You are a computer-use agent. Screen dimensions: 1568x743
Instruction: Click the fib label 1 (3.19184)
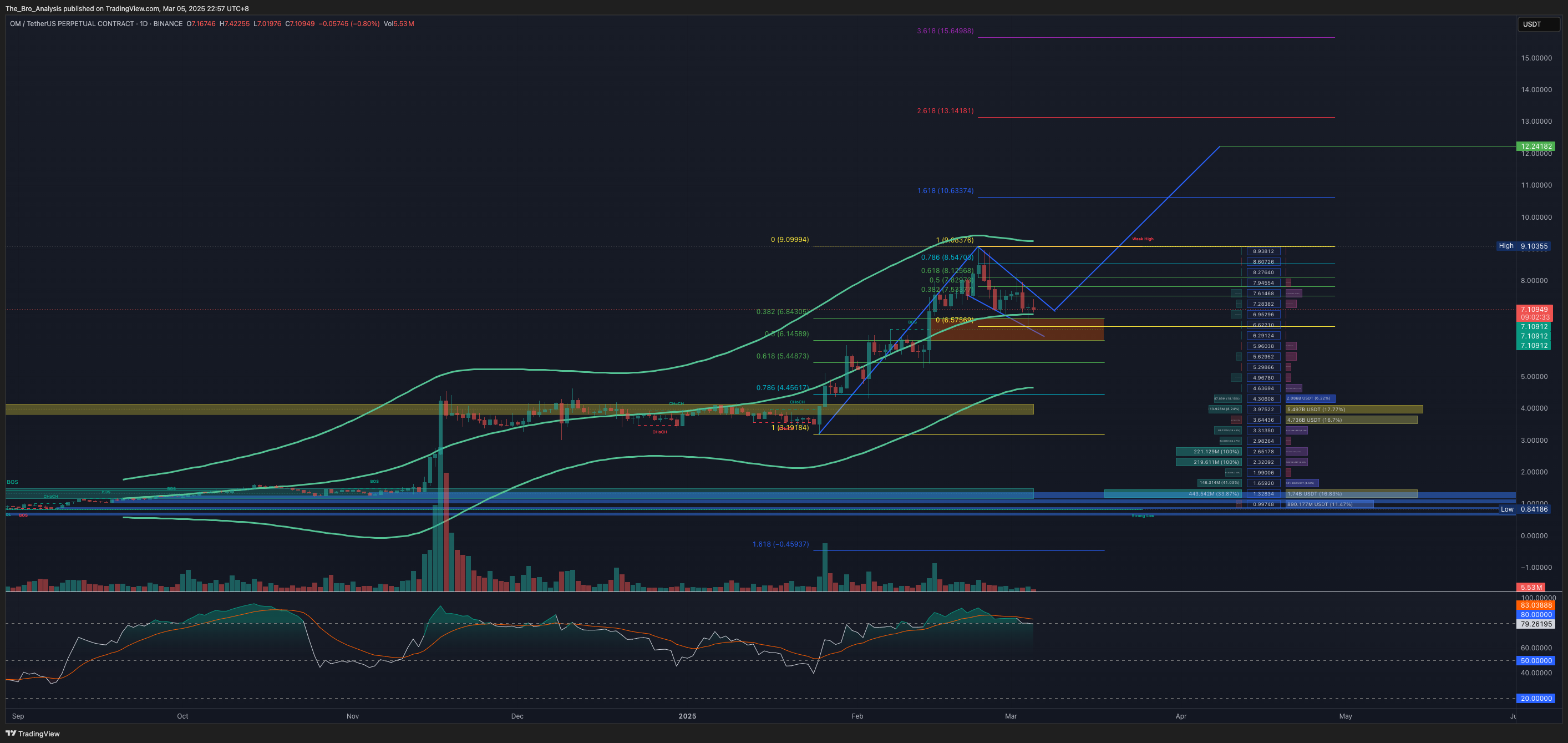coord(790,427)
